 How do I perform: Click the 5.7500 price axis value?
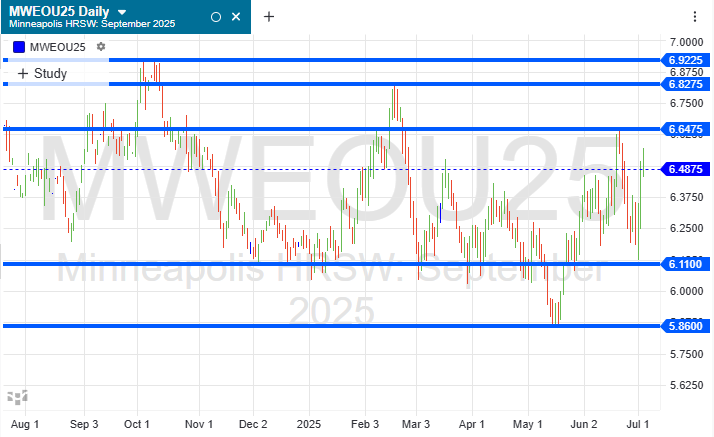[686, 354]
